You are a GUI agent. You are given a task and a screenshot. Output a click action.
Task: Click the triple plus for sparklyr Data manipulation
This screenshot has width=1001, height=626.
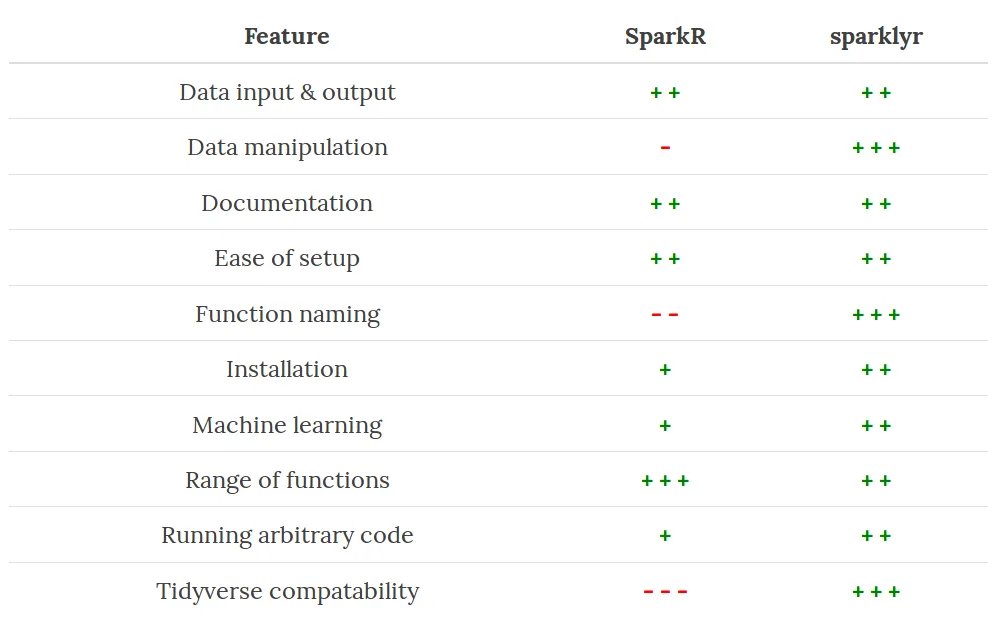pos(876,147)
